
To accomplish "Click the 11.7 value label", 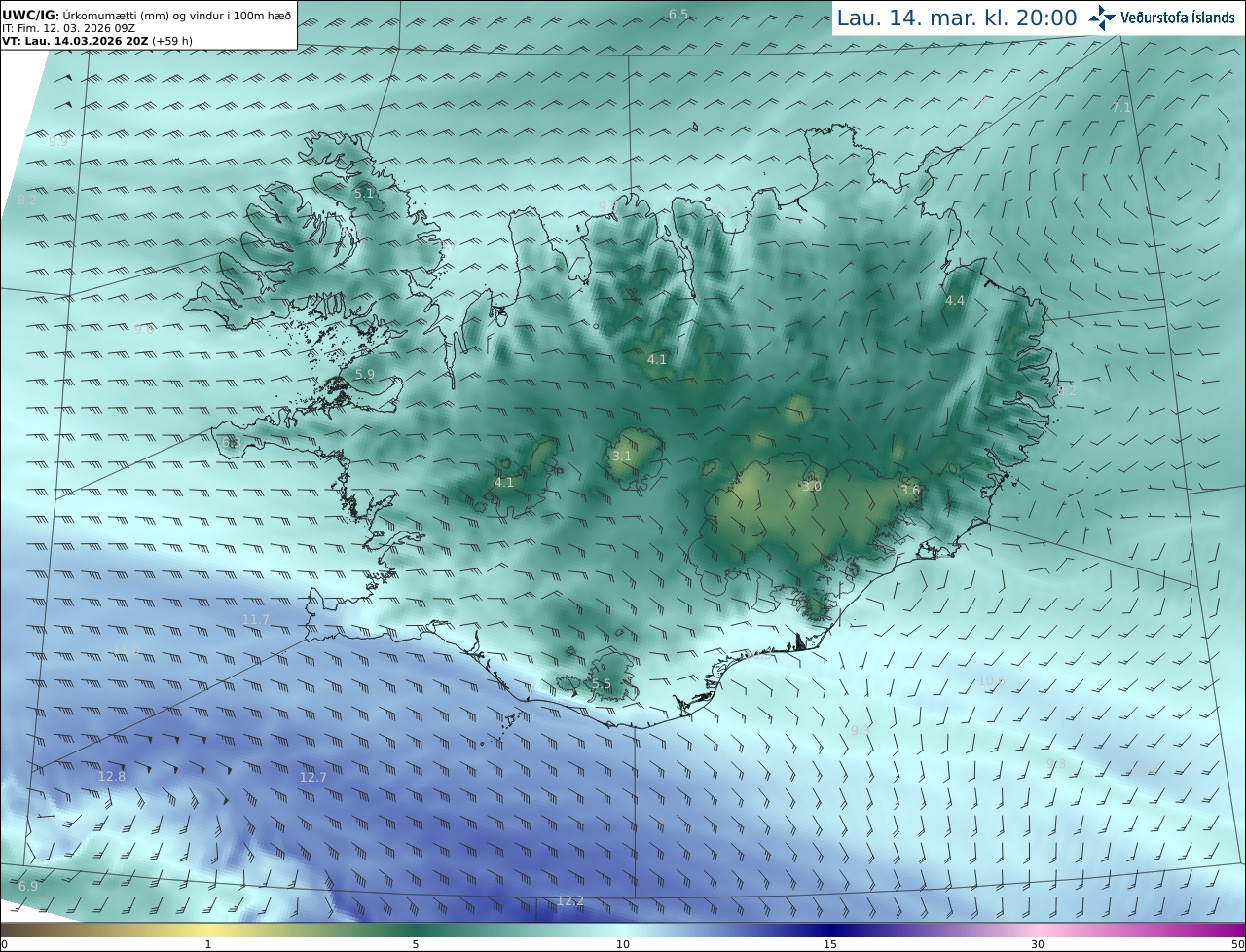I will [256, 619].
